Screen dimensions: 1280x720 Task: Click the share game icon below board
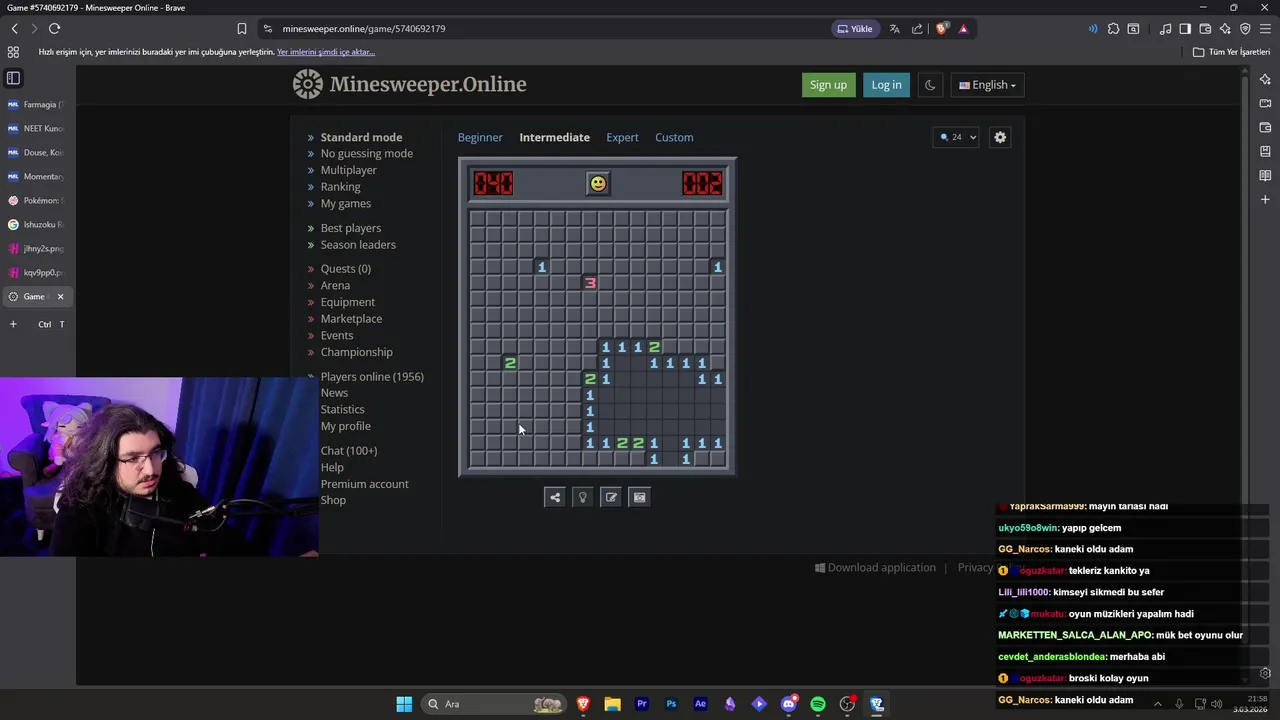pyautogui.click(x=555, y=497)
